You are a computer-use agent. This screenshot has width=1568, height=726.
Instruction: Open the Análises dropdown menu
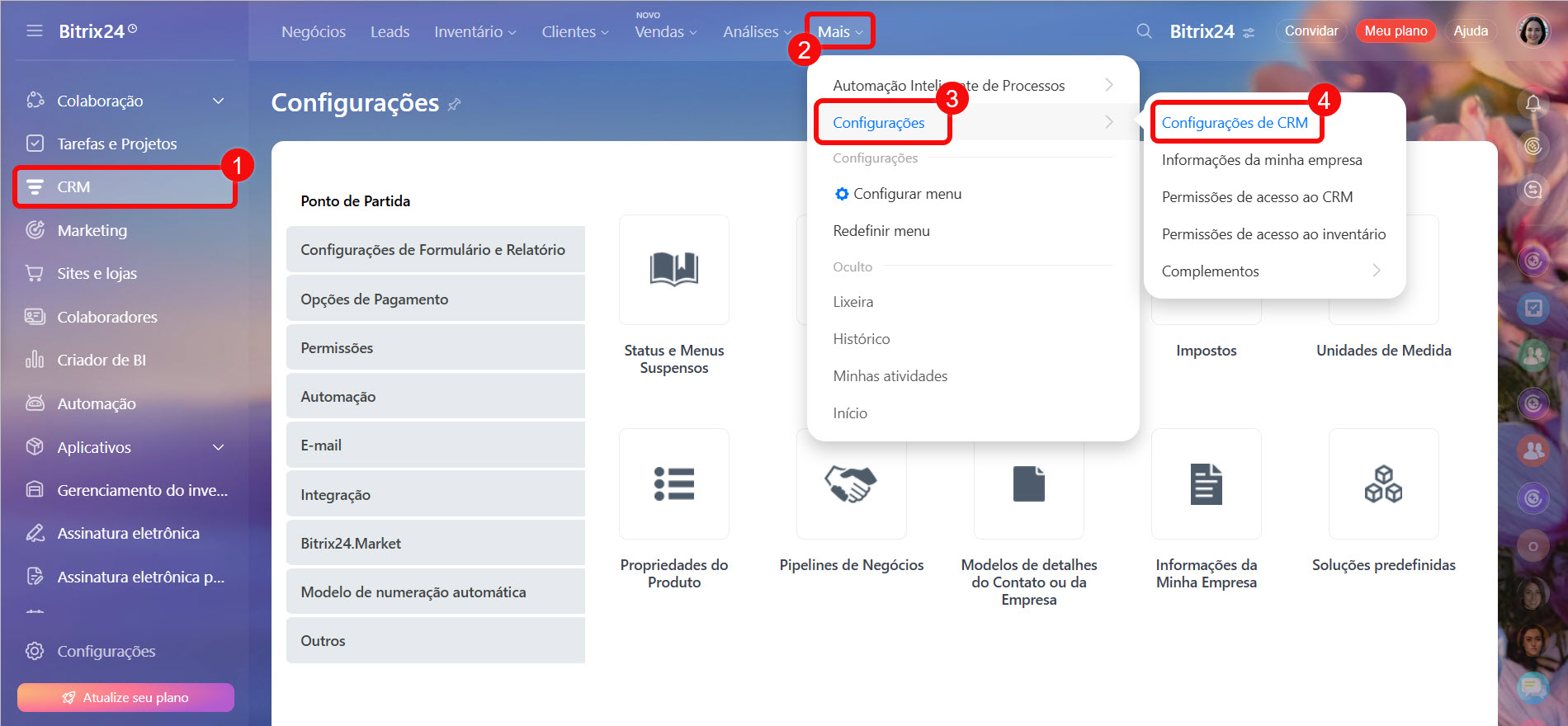758,31
